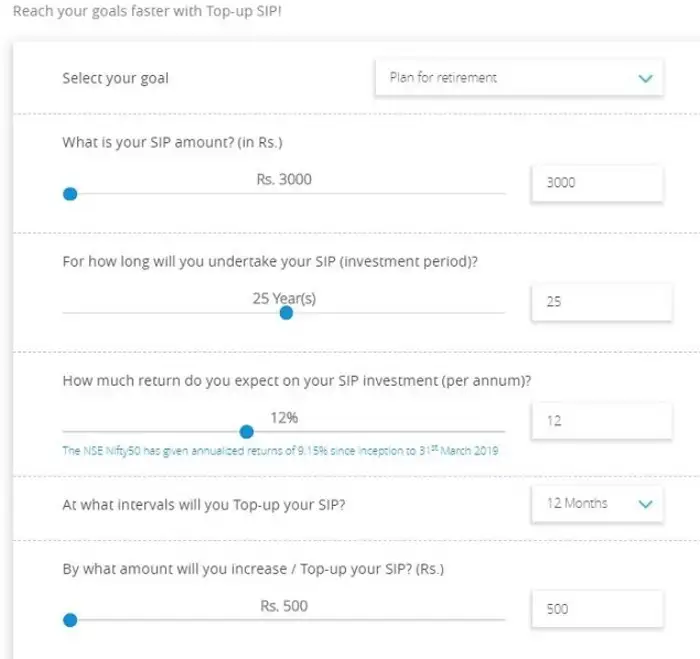700x659 pixels.
Task: Focus the investment period 25 input box
Action: 600,301
